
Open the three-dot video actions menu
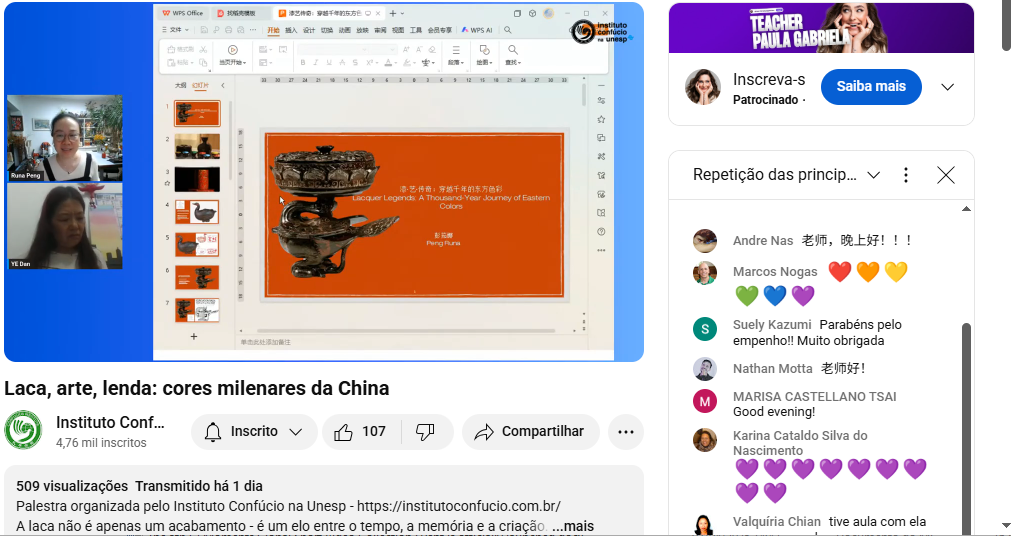point(625,432)
